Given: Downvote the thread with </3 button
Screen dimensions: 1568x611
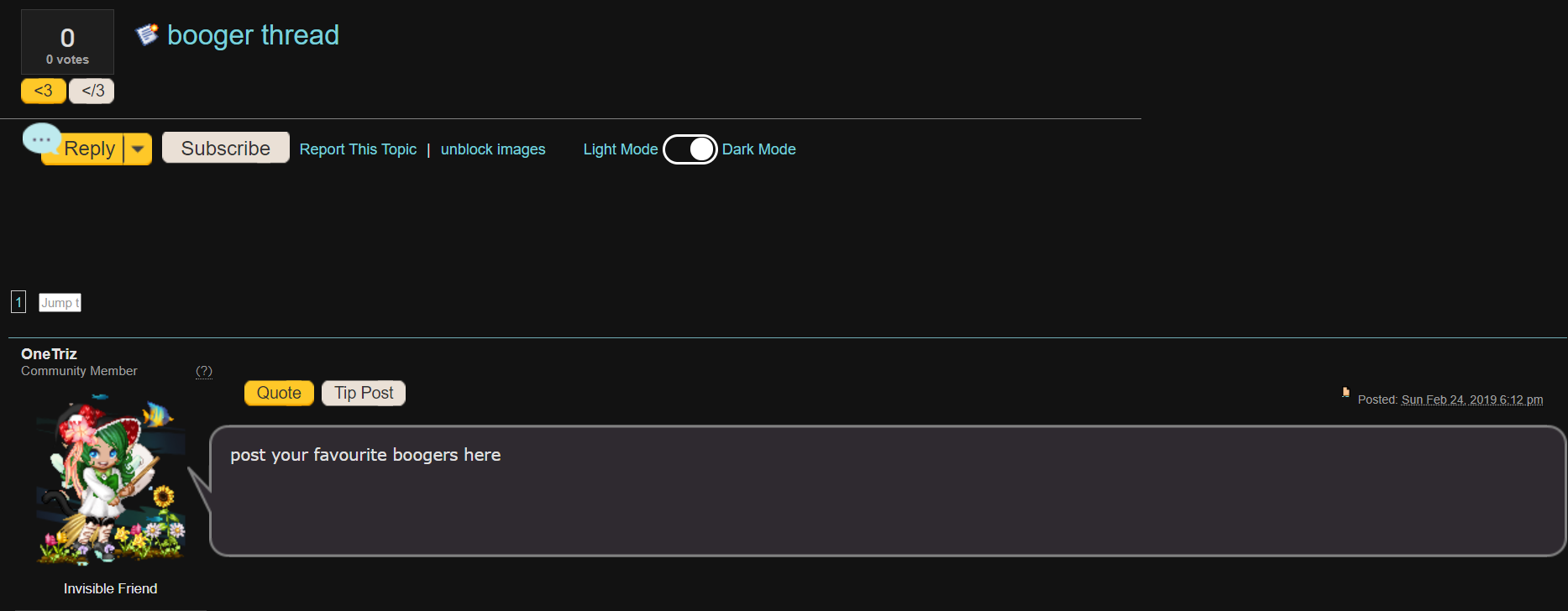Looking at the screenshot, I should (x=92, y=91).
